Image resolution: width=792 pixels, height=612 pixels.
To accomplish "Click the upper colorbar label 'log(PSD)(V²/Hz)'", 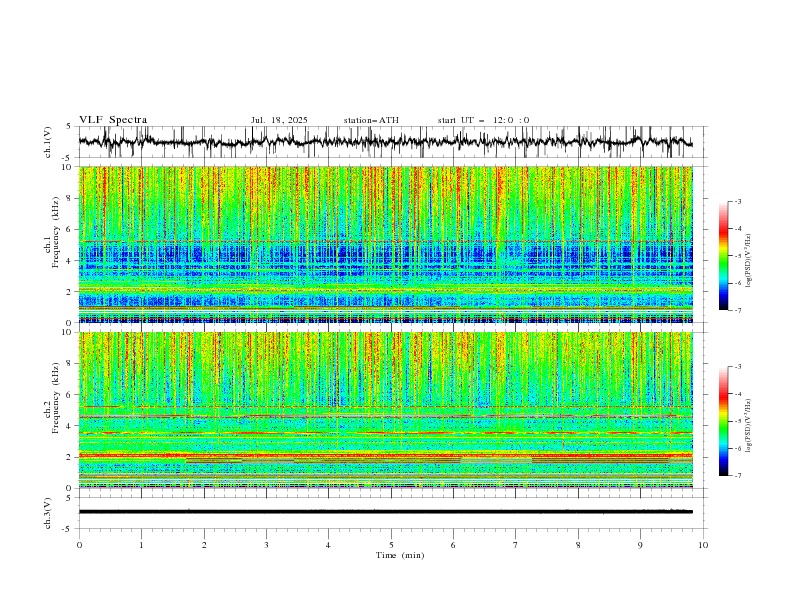I will (x=749, y=261).
